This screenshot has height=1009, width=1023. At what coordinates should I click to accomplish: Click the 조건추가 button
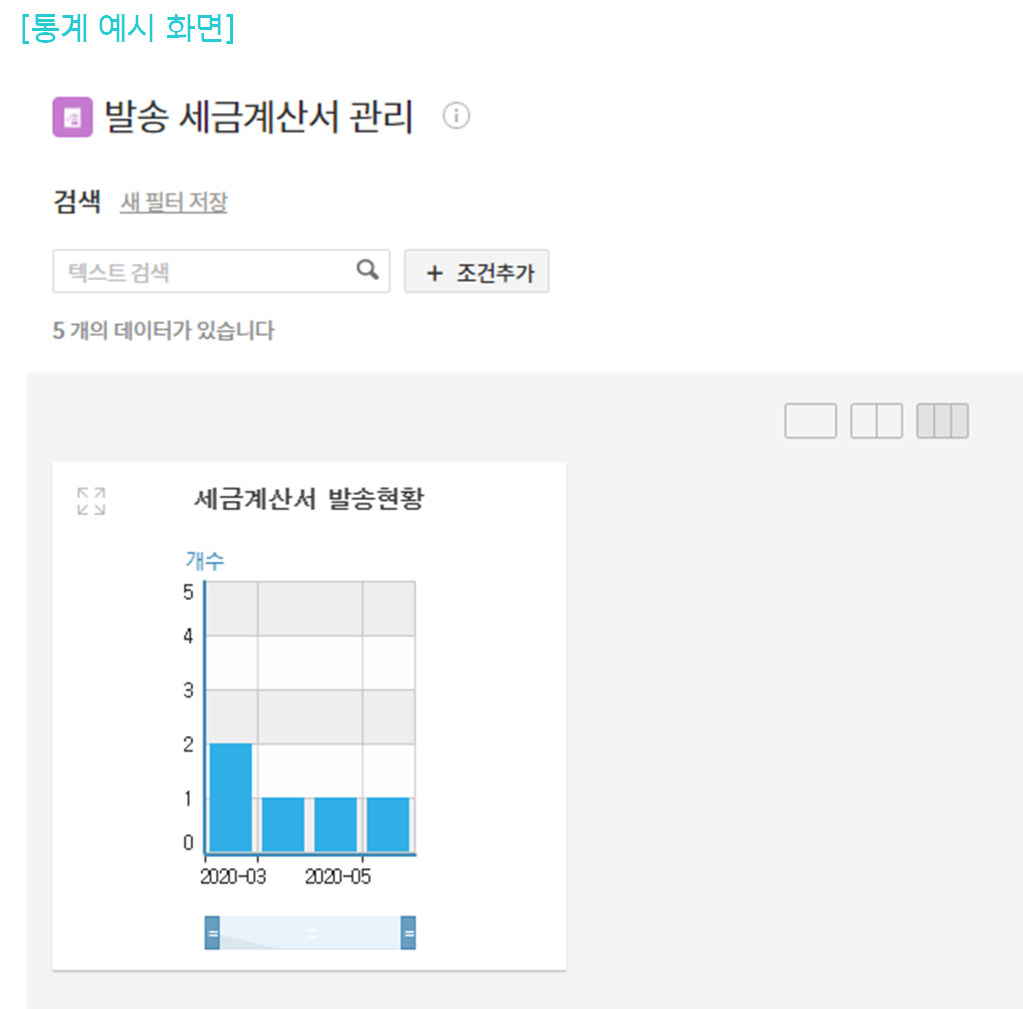click(476, 272)
